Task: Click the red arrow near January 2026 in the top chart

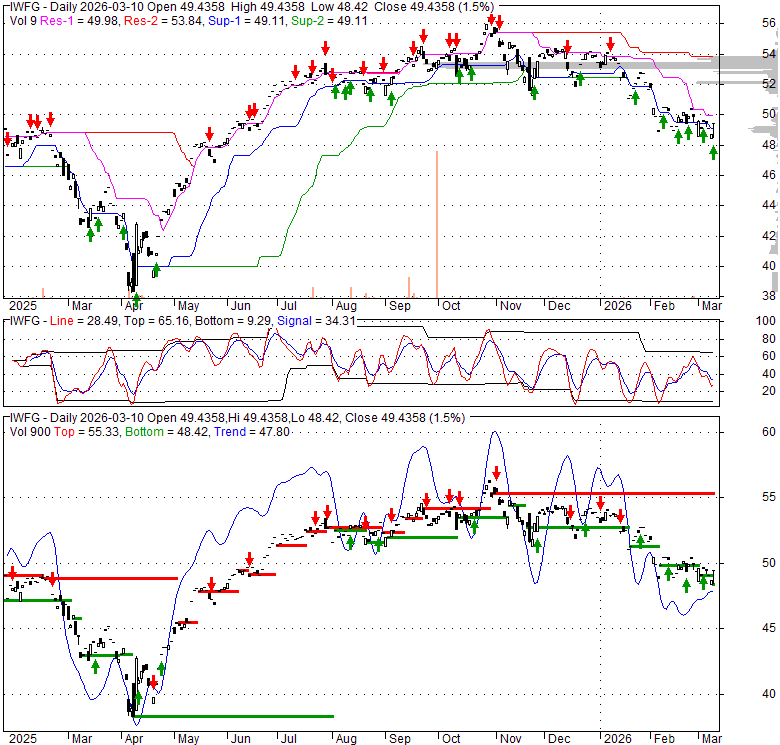Action: click(610, 44)
